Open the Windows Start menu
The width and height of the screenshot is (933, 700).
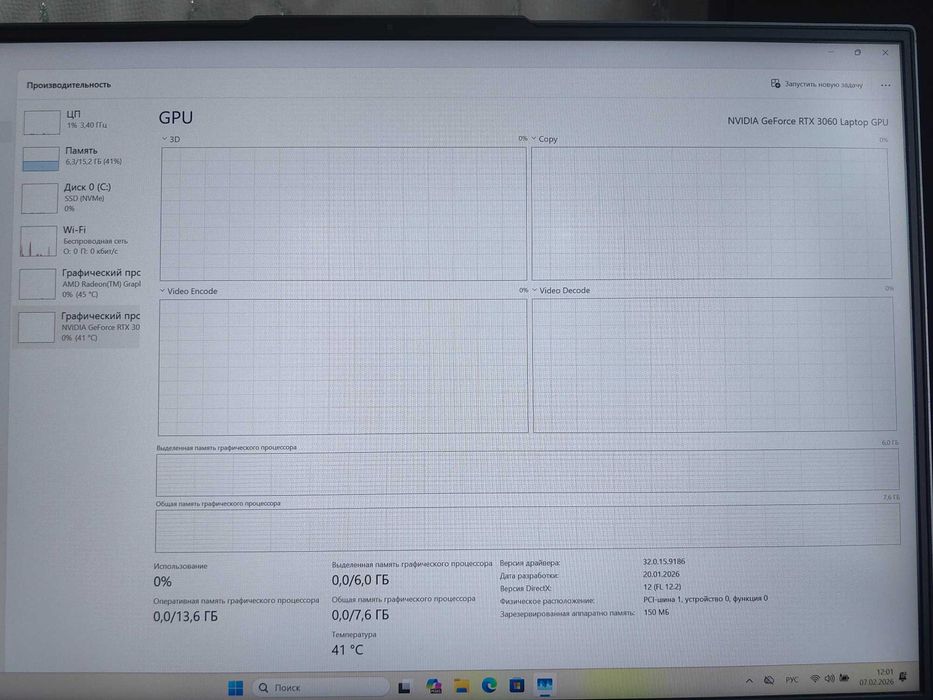[x=236, y=688]
